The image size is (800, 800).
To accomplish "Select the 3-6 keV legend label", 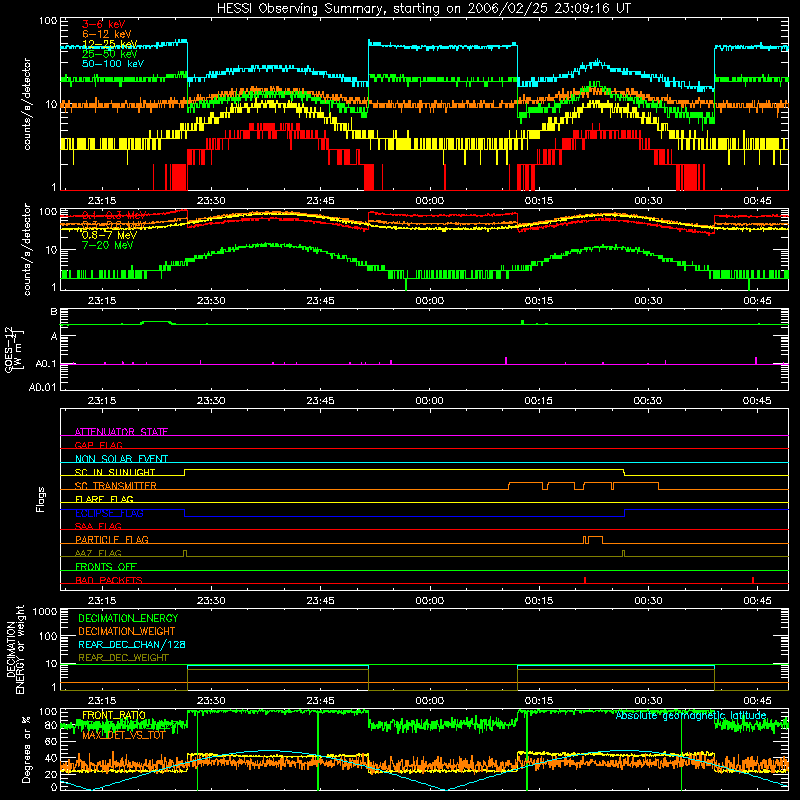I will point(104,24).
